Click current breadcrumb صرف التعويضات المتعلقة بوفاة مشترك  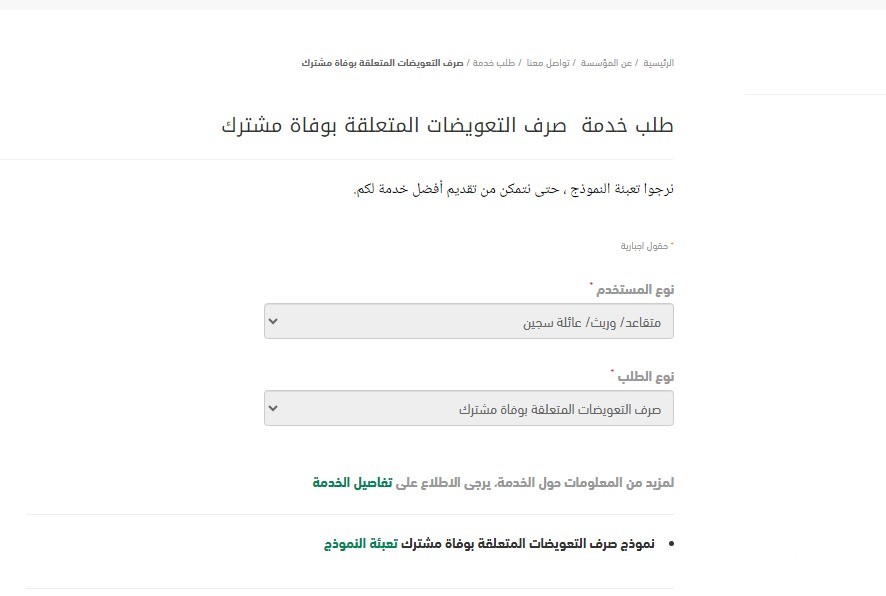[383, 63]
